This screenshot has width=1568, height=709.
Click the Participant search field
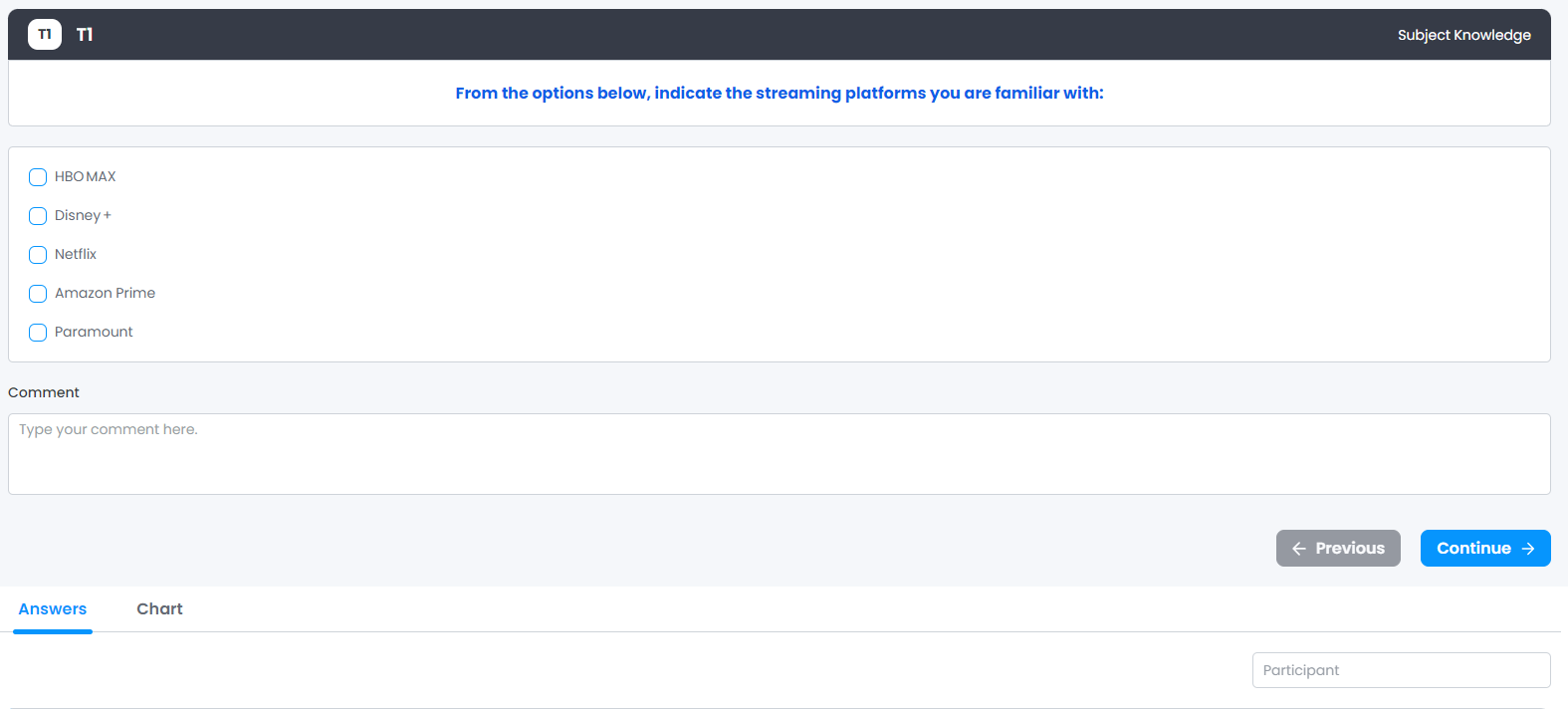point(1402,670)
